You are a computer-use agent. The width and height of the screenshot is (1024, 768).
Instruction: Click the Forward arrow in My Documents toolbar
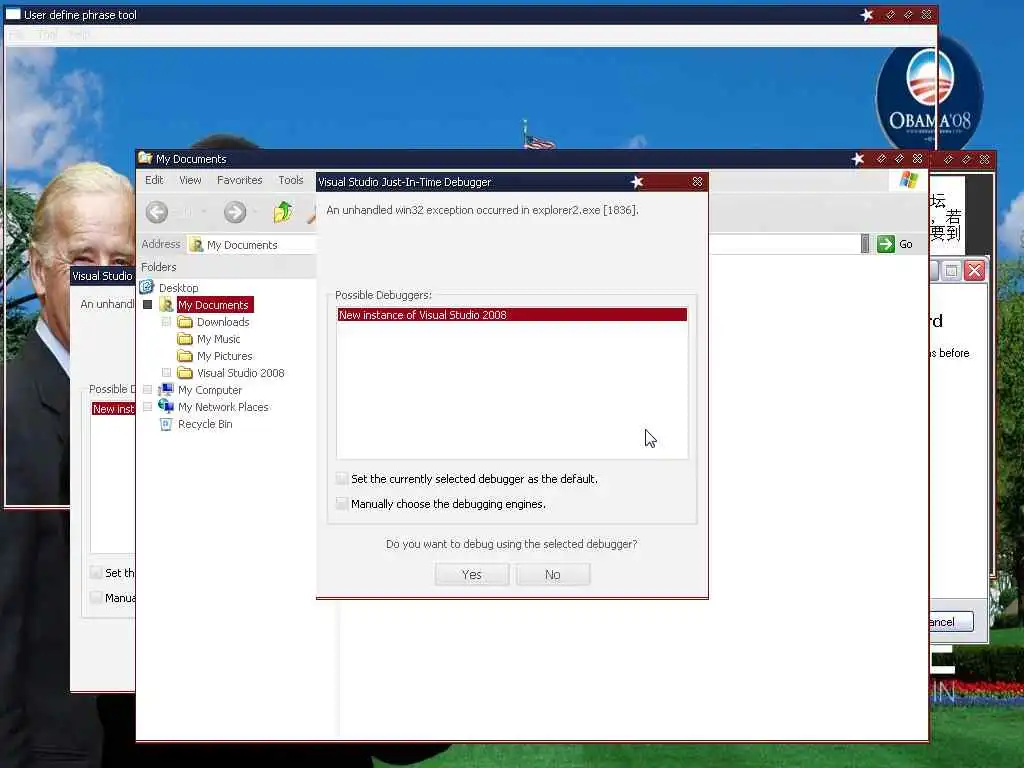tap(235, 212)
